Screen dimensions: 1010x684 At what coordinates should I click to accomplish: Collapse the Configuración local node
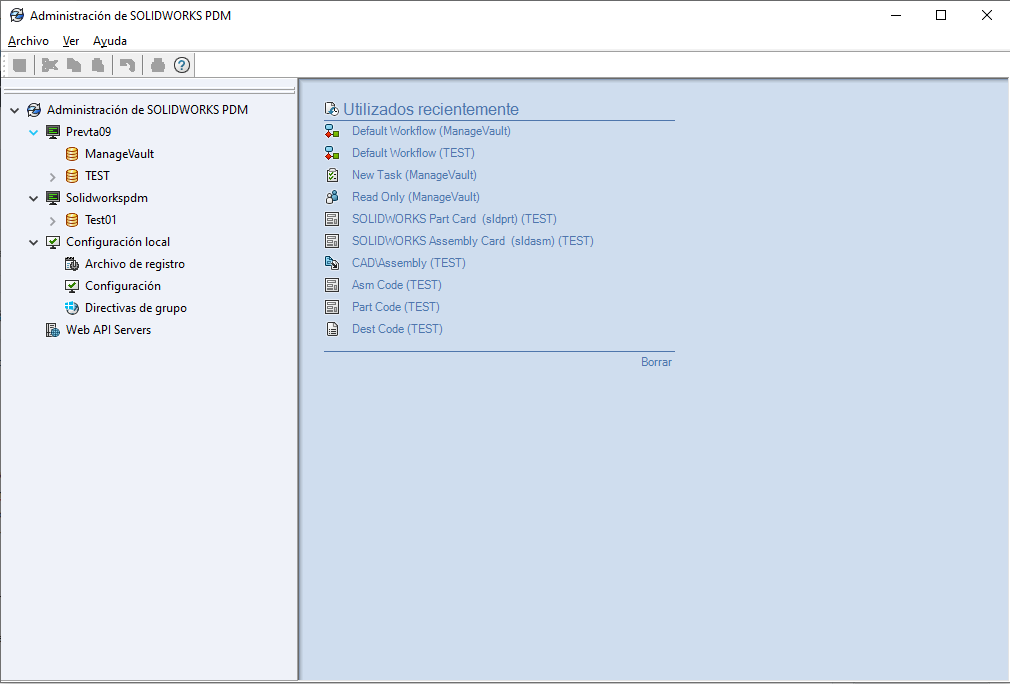tap(33, 242)
